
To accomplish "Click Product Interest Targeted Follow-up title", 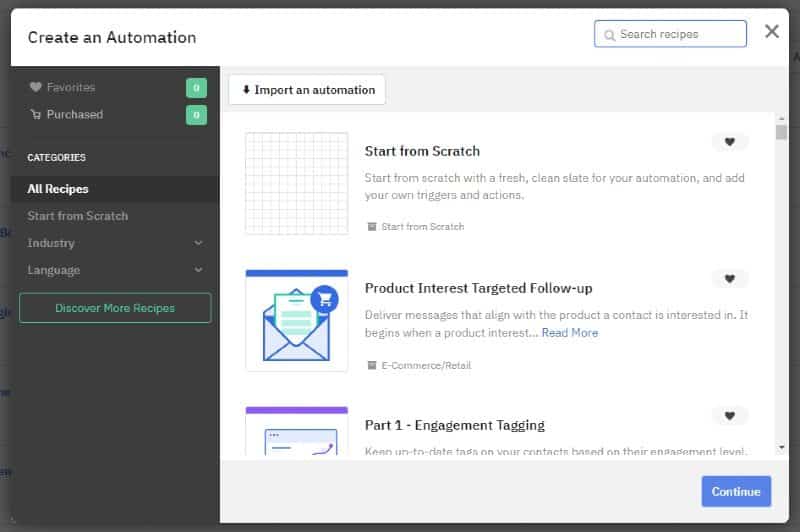I will point(478,288).
